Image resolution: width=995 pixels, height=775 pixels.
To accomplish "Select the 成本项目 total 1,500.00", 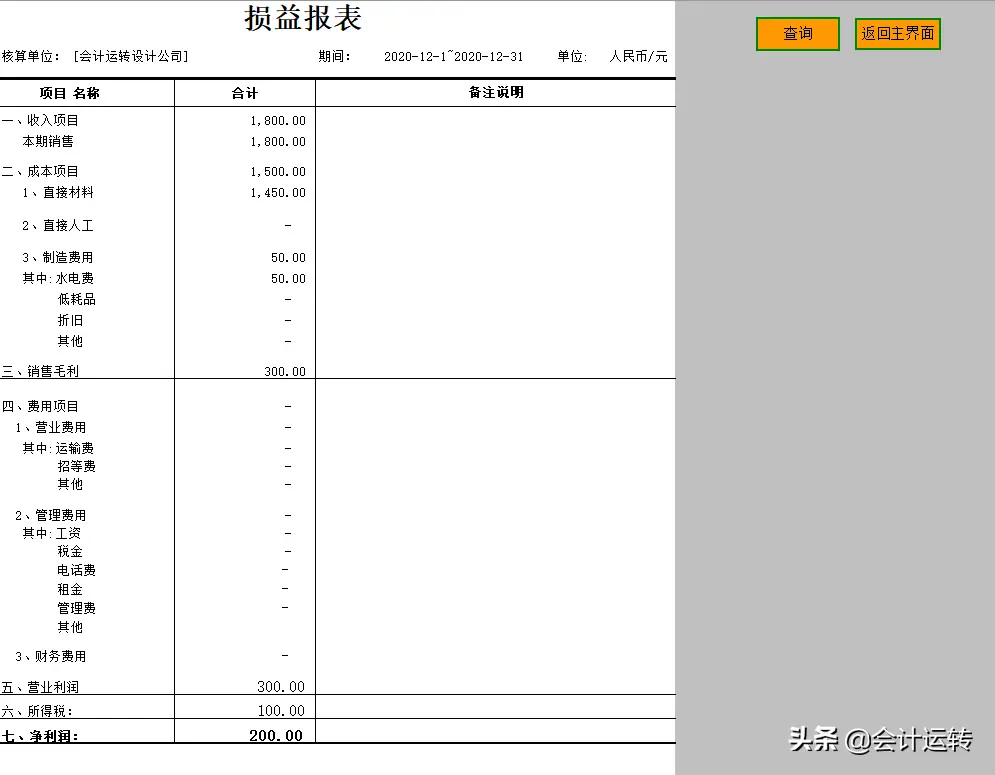I will click(278, 172).
